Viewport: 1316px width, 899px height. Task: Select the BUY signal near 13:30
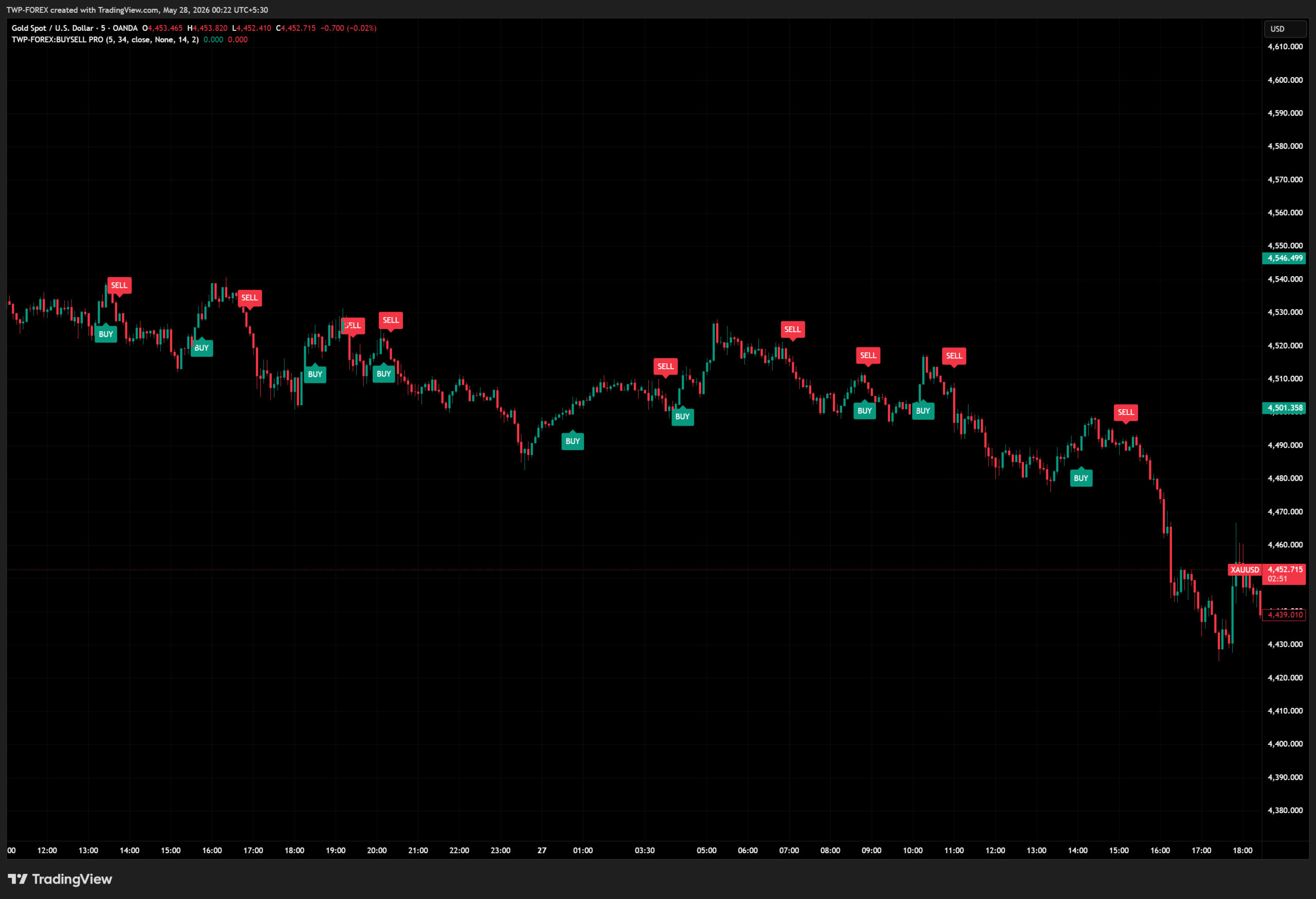(106, 334)
